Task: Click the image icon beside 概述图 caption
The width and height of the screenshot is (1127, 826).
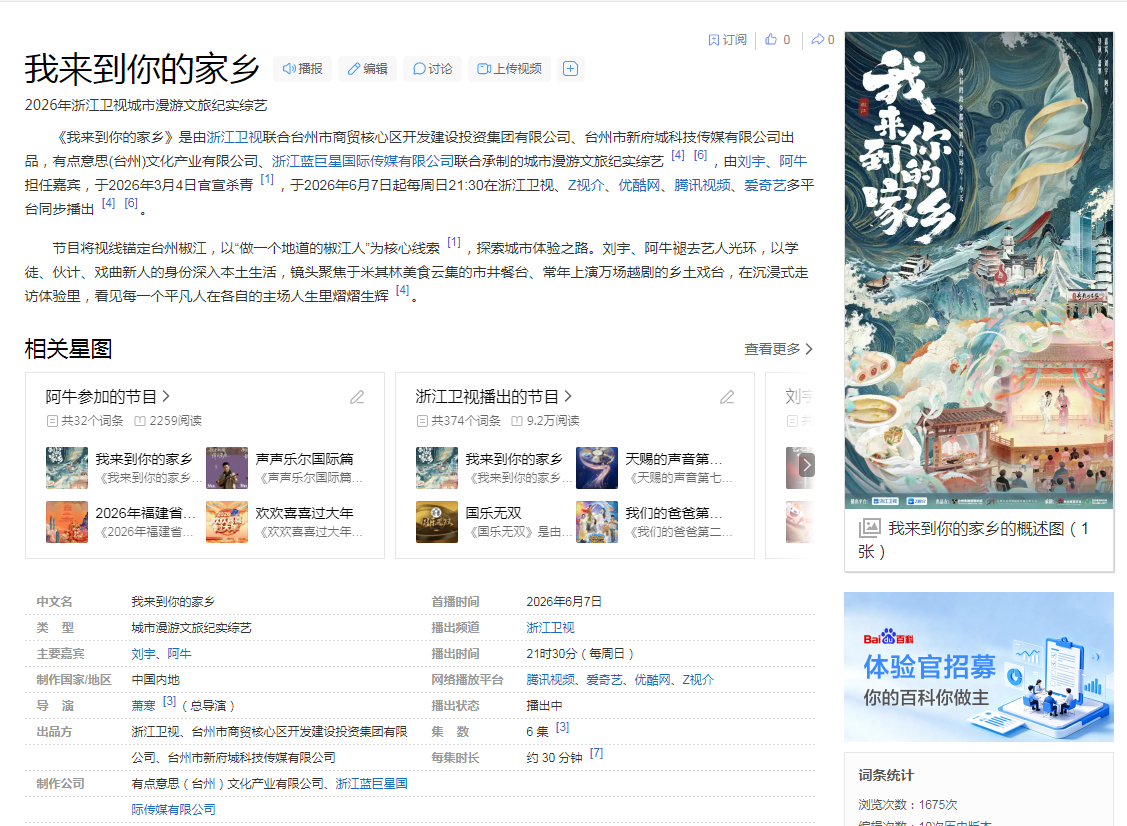Action: (x=870, y=528)
